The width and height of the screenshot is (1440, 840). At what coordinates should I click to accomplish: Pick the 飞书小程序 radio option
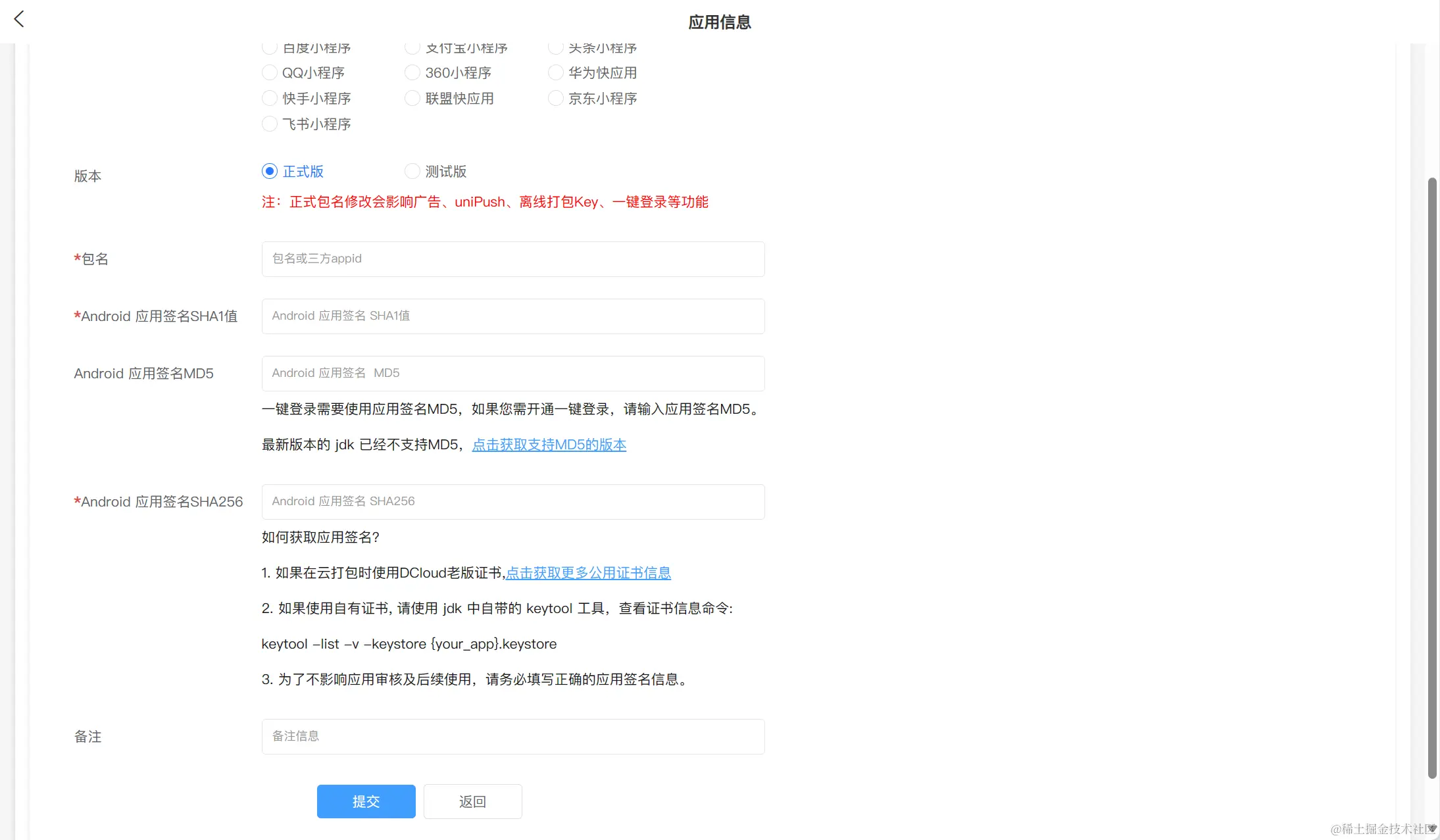270,124
